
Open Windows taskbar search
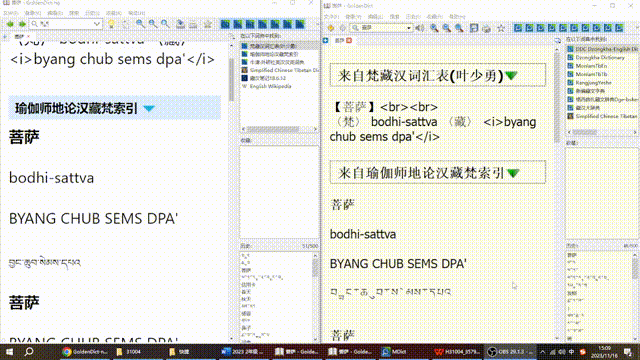pos(29,352)
